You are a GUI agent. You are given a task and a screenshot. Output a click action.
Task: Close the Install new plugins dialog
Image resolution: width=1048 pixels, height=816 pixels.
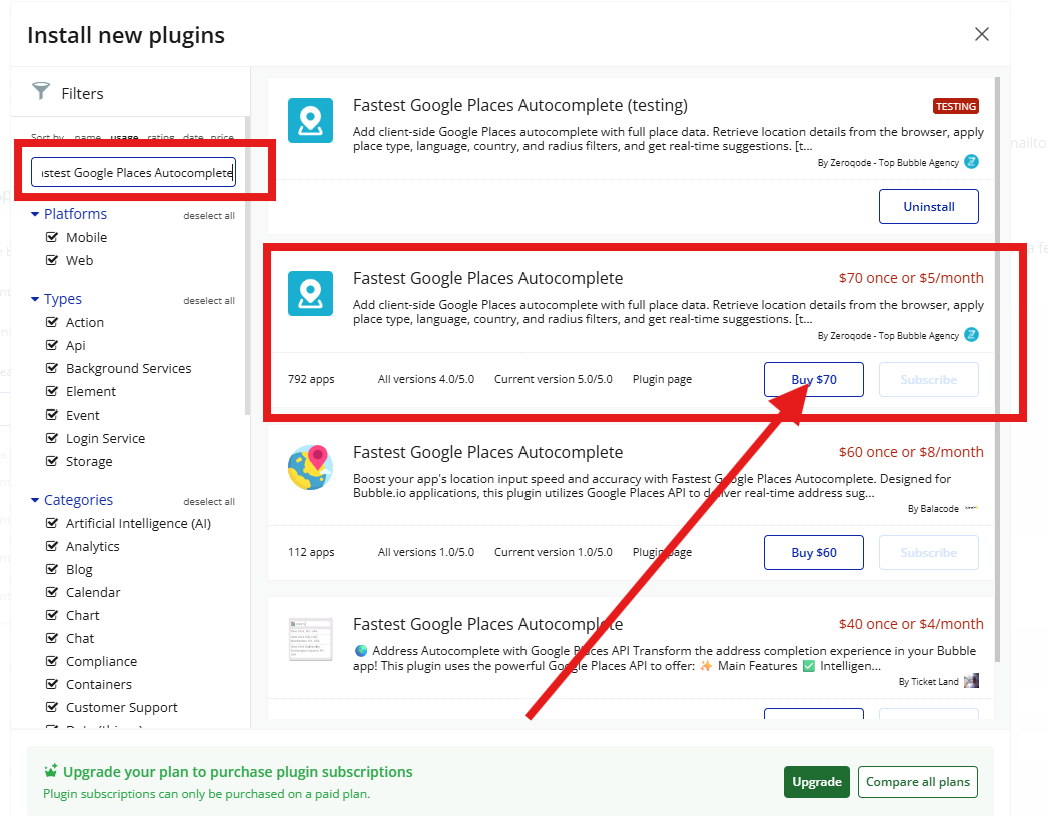tap(981, 34)
